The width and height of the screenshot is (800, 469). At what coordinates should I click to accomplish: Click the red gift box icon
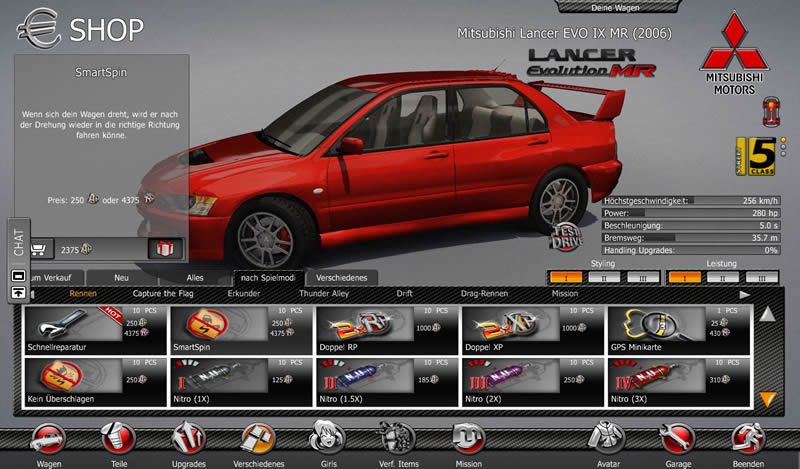pos(165,249)
